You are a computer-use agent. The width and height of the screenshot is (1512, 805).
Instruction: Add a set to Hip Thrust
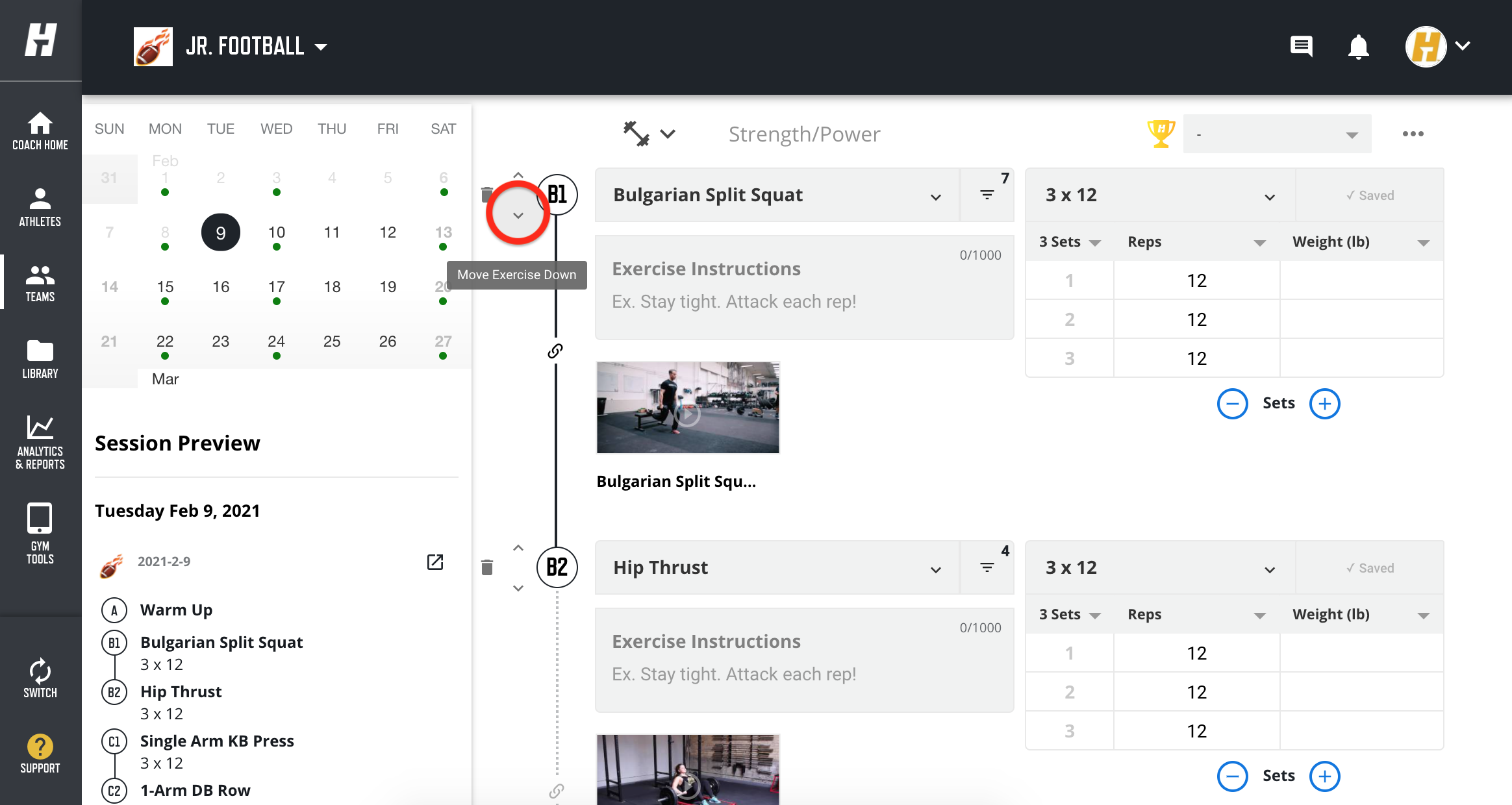click(x=1325, y=776)
